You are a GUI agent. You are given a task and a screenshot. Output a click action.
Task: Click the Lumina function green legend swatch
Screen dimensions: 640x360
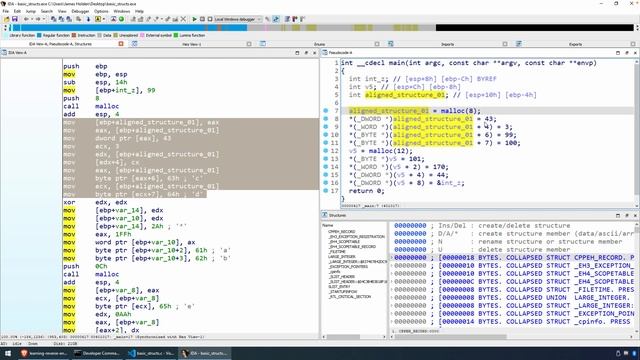(176, 36)
